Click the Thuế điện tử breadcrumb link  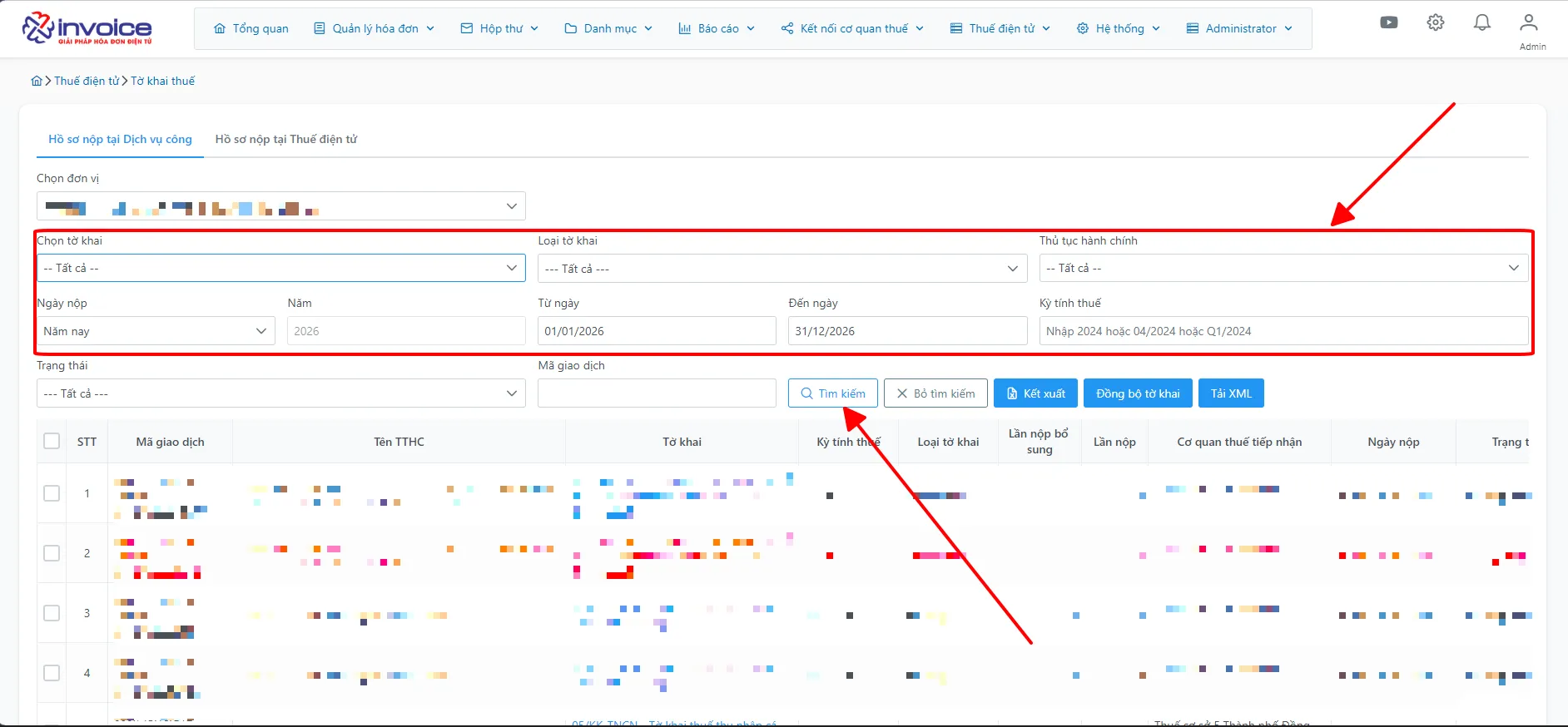(87, 81)
